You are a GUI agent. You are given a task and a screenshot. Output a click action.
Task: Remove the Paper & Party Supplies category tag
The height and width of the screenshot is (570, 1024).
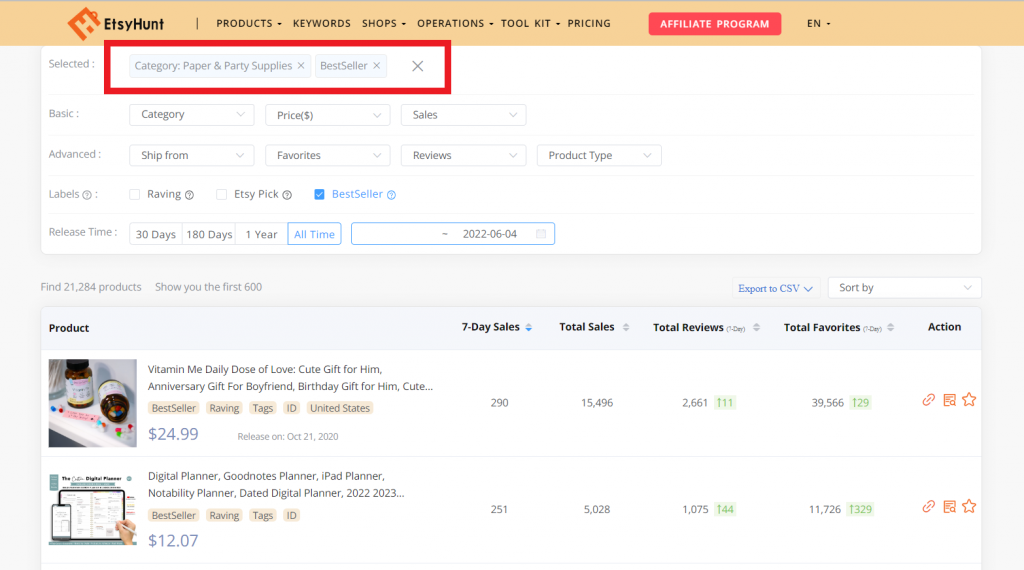301,66
